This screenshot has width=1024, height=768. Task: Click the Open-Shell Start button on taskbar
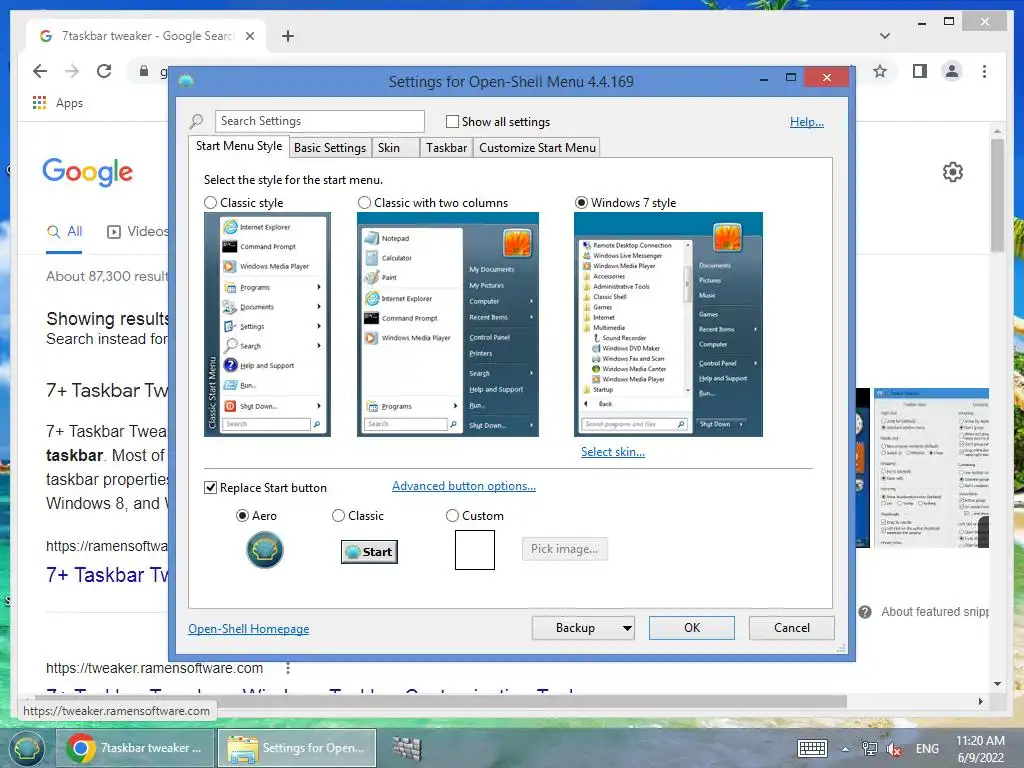pyautogui.click(x=25, y=748)
